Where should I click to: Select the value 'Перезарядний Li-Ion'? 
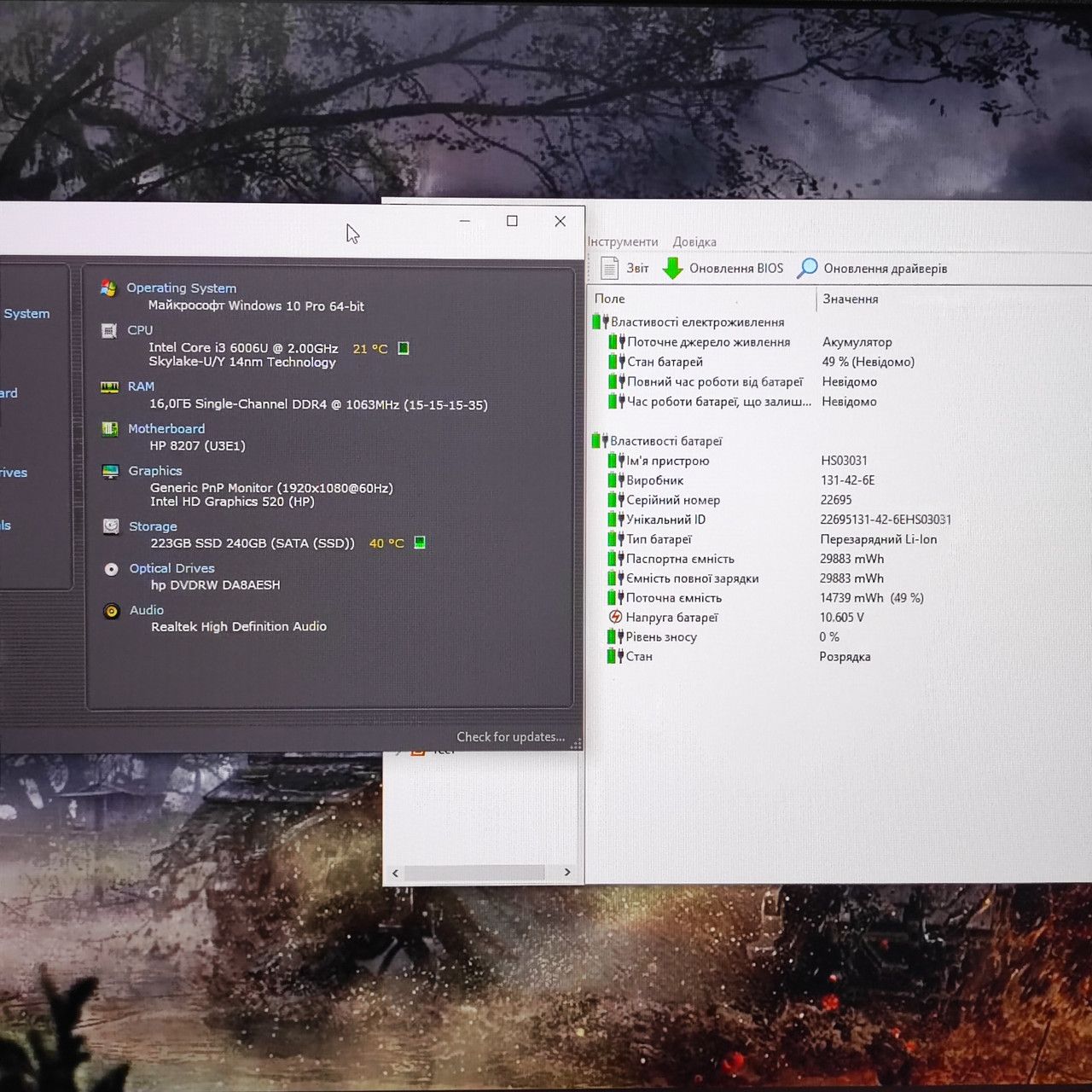pos(879,539)
